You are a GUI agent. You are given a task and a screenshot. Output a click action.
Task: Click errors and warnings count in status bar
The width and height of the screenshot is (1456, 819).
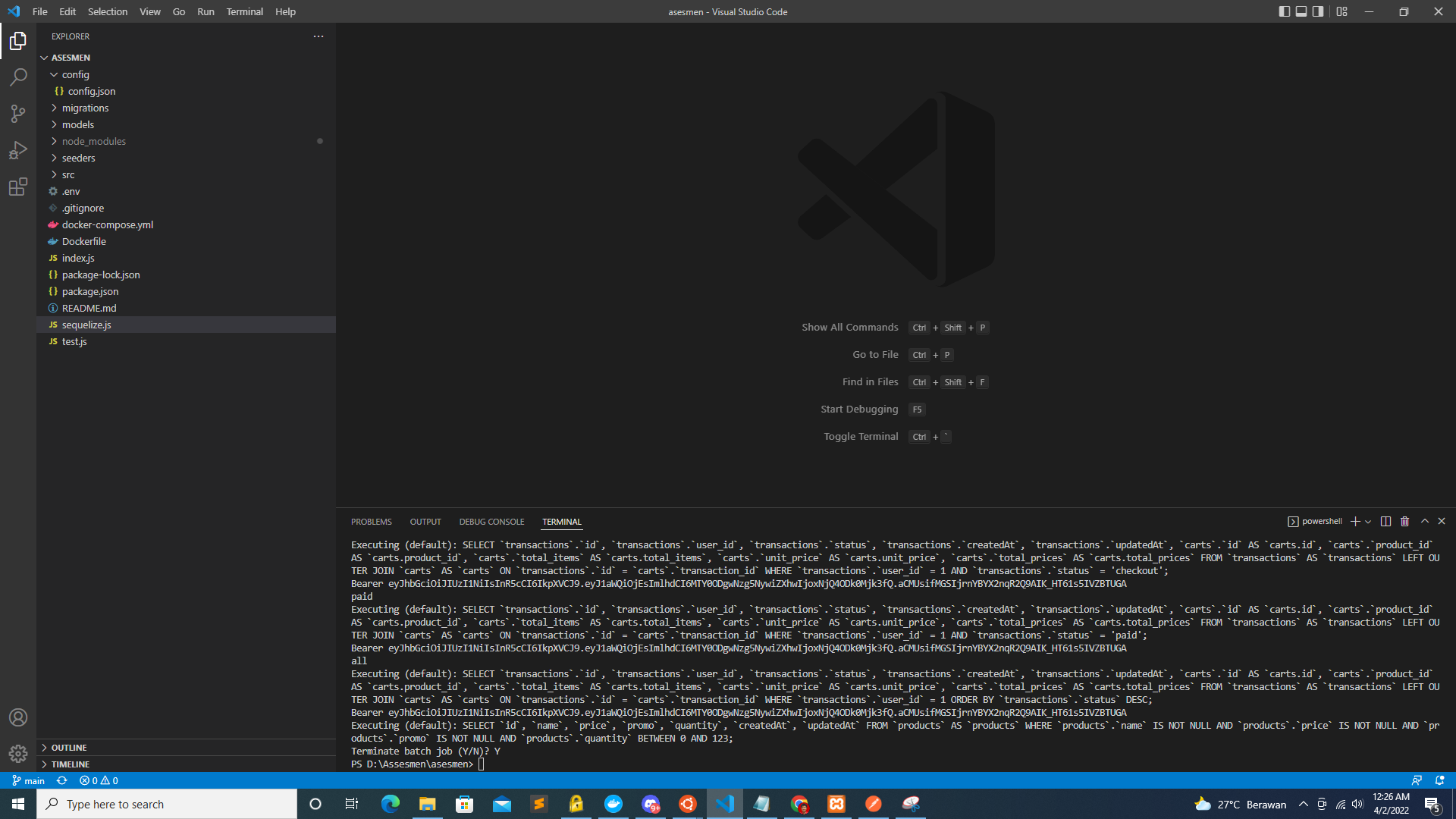pyautogui.click(x=99, y=780)
